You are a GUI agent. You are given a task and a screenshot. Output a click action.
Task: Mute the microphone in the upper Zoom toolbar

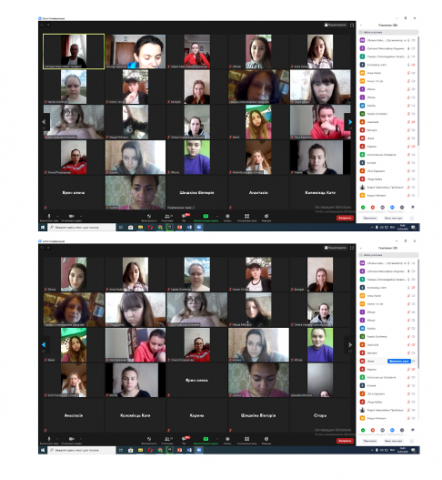click(49, 216)
